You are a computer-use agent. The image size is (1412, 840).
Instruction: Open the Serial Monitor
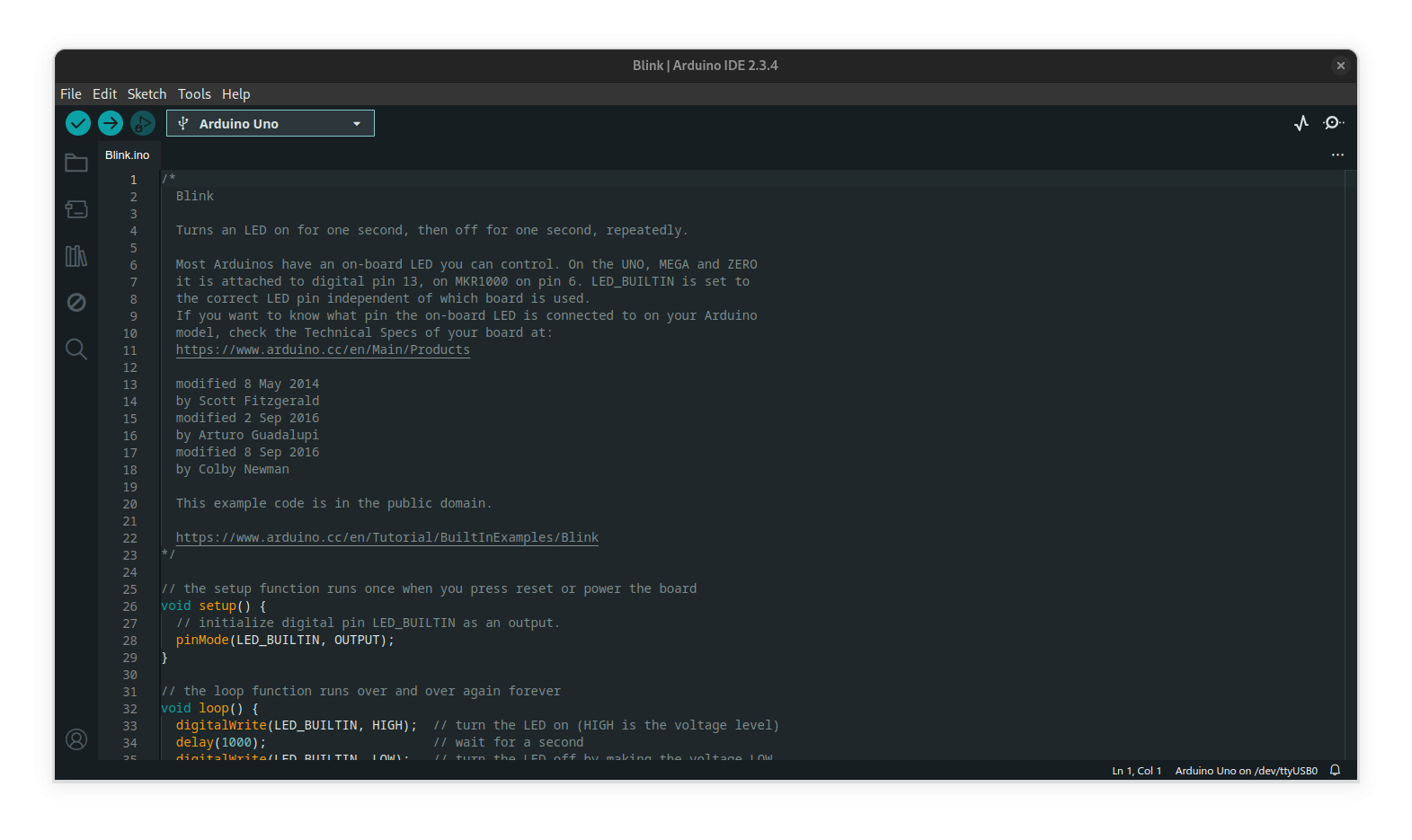point(1334,123)
